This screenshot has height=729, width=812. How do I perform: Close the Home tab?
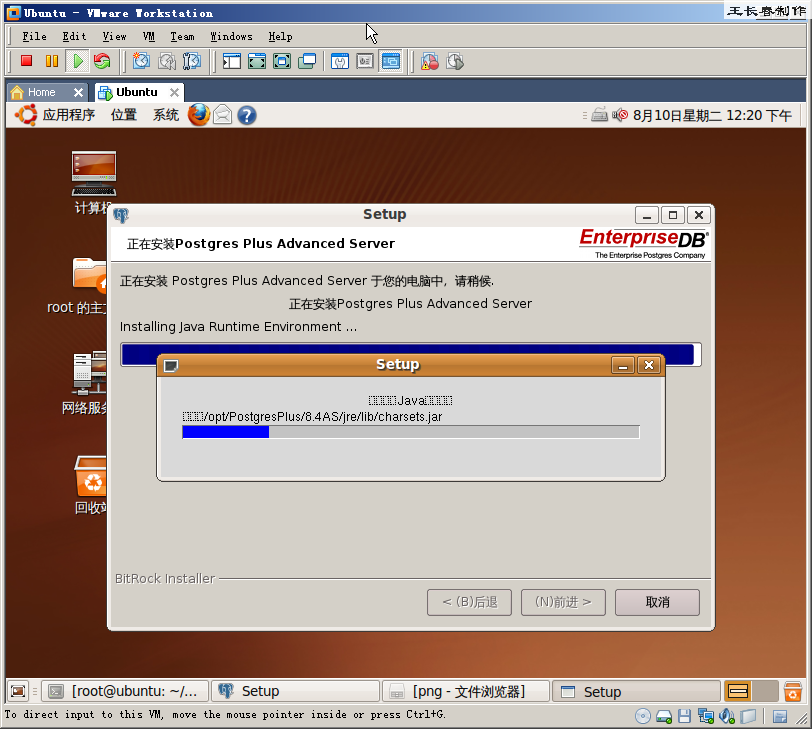pos(78,93)
